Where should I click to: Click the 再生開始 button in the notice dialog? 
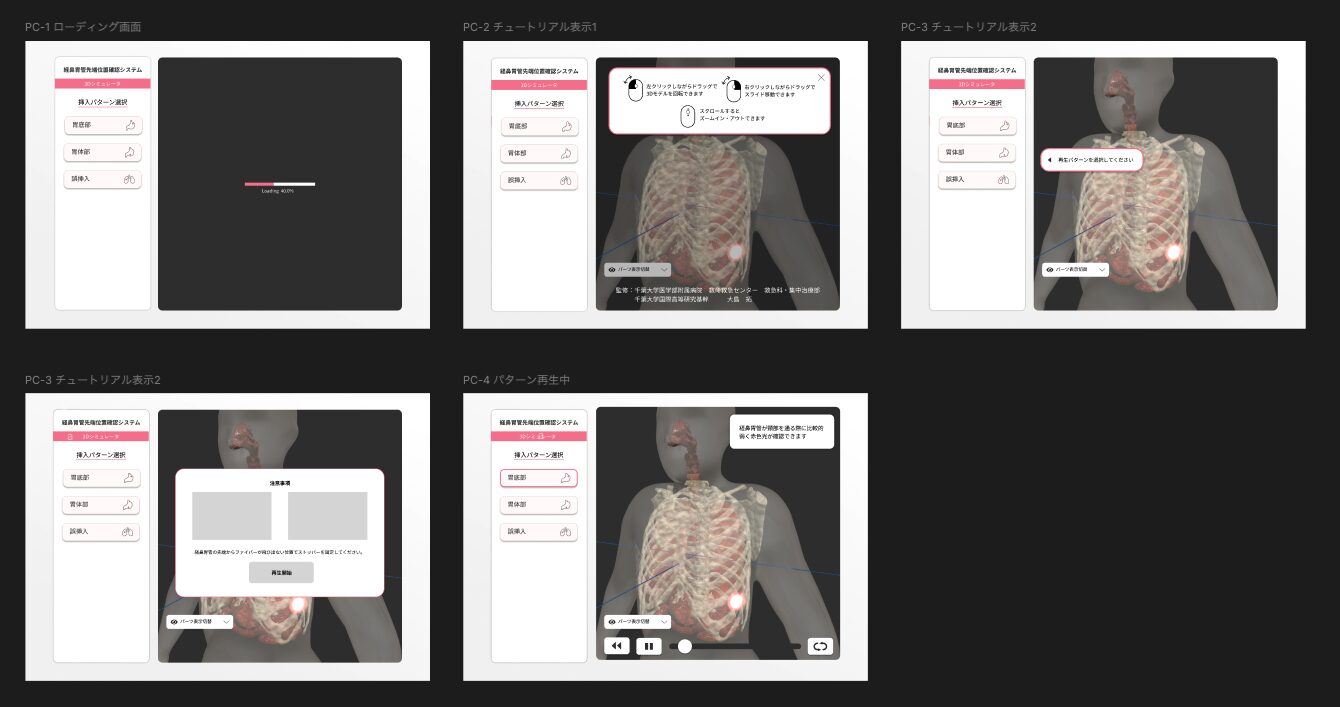point(281,572)
